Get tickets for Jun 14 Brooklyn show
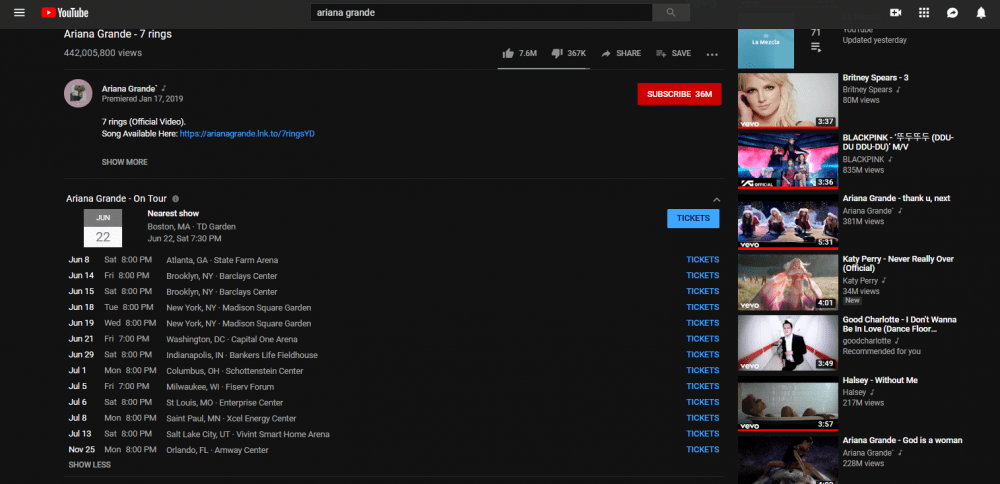The height and width of the screenshot is (484, 1000). (702, 275)
